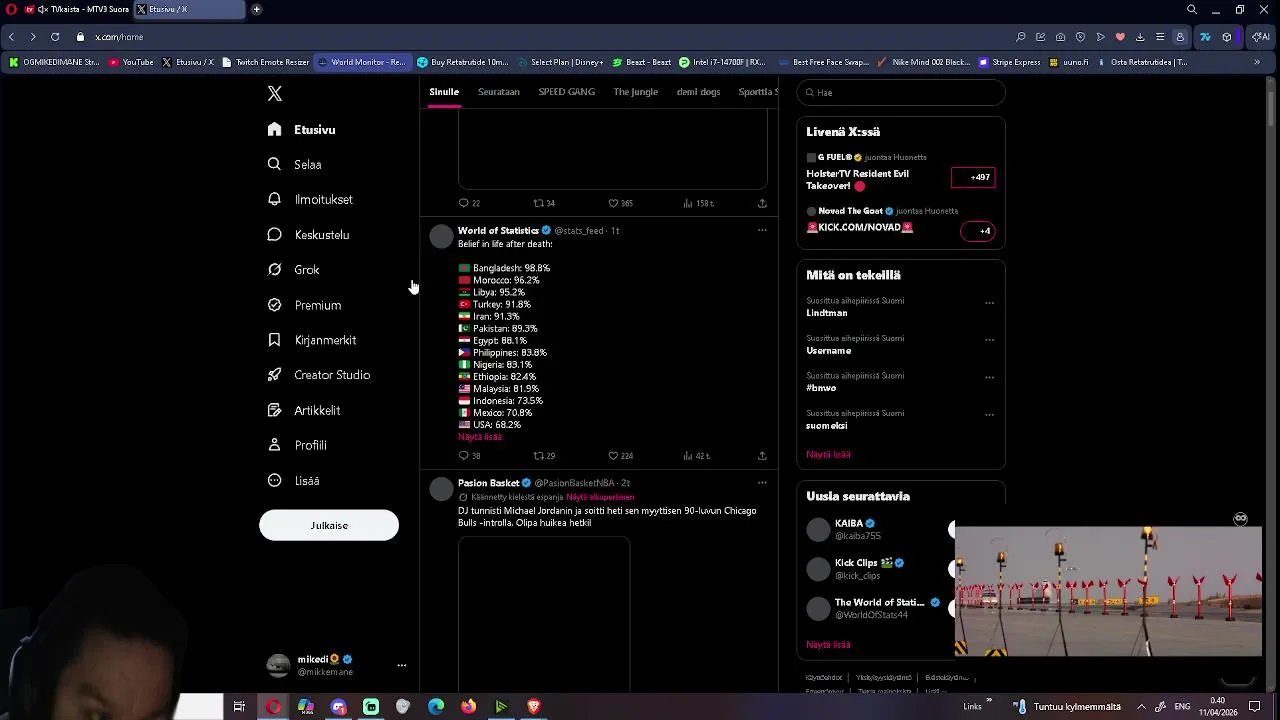
Task: Open Kick Clips suggested profile
Action: tap(856, 569)
